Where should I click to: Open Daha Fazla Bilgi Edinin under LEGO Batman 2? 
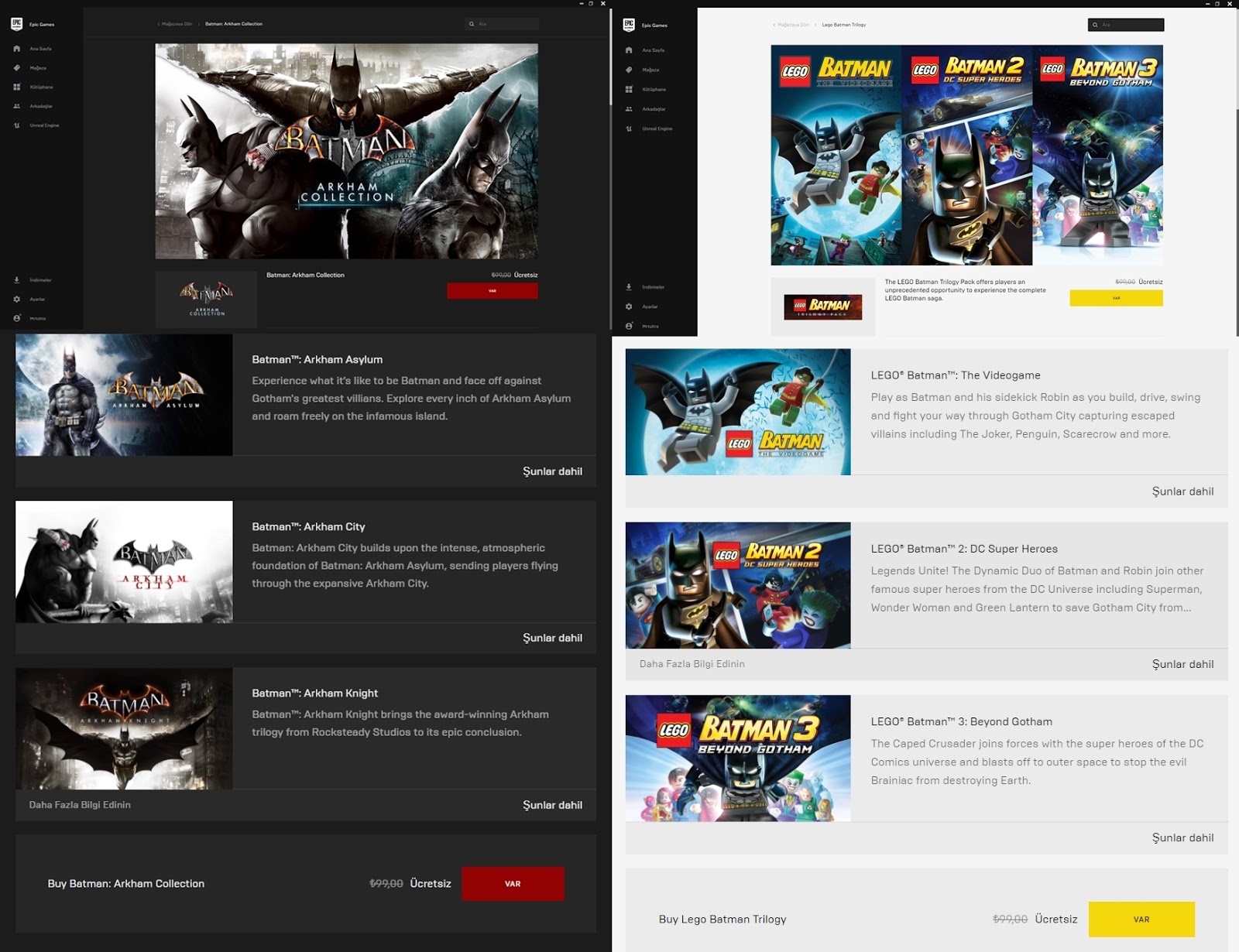point(692,664)
